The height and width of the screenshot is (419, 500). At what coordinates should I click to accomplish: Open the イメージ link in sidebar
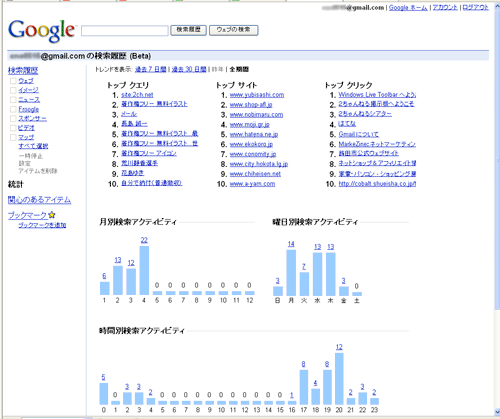click(28, 90)
